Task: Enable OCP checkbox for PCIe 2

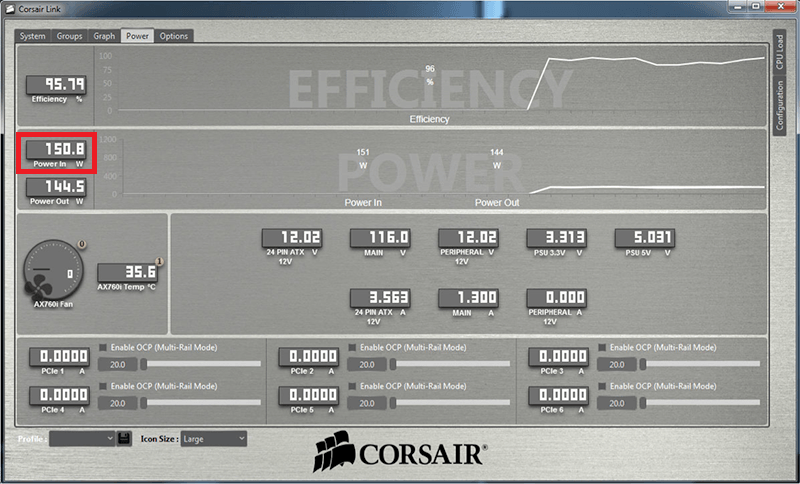Action: coord(352,347)
